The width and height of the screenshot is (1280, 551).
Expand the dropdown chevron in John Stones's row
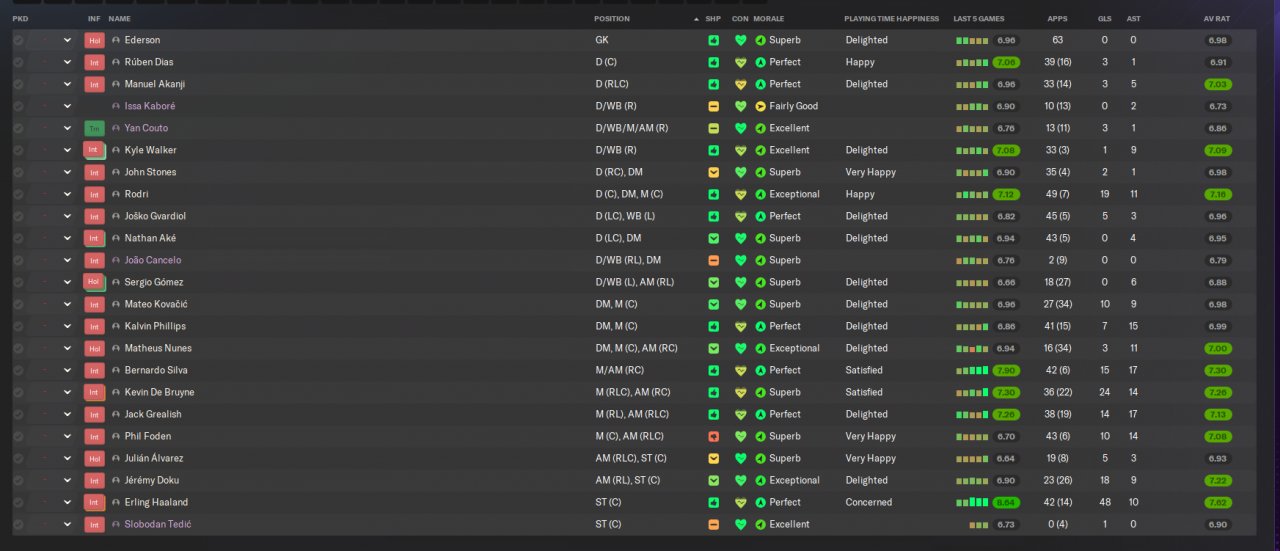(x=68, y=172)
